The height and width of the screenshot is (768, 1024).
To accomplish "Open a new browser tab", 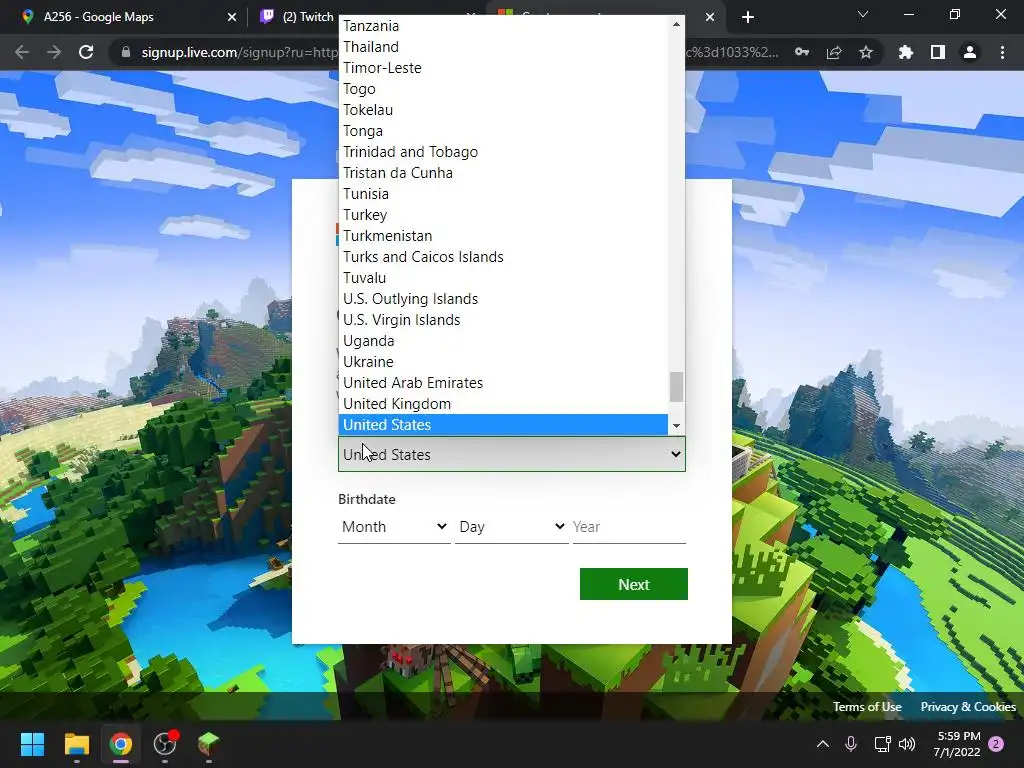I will (748, 17).
